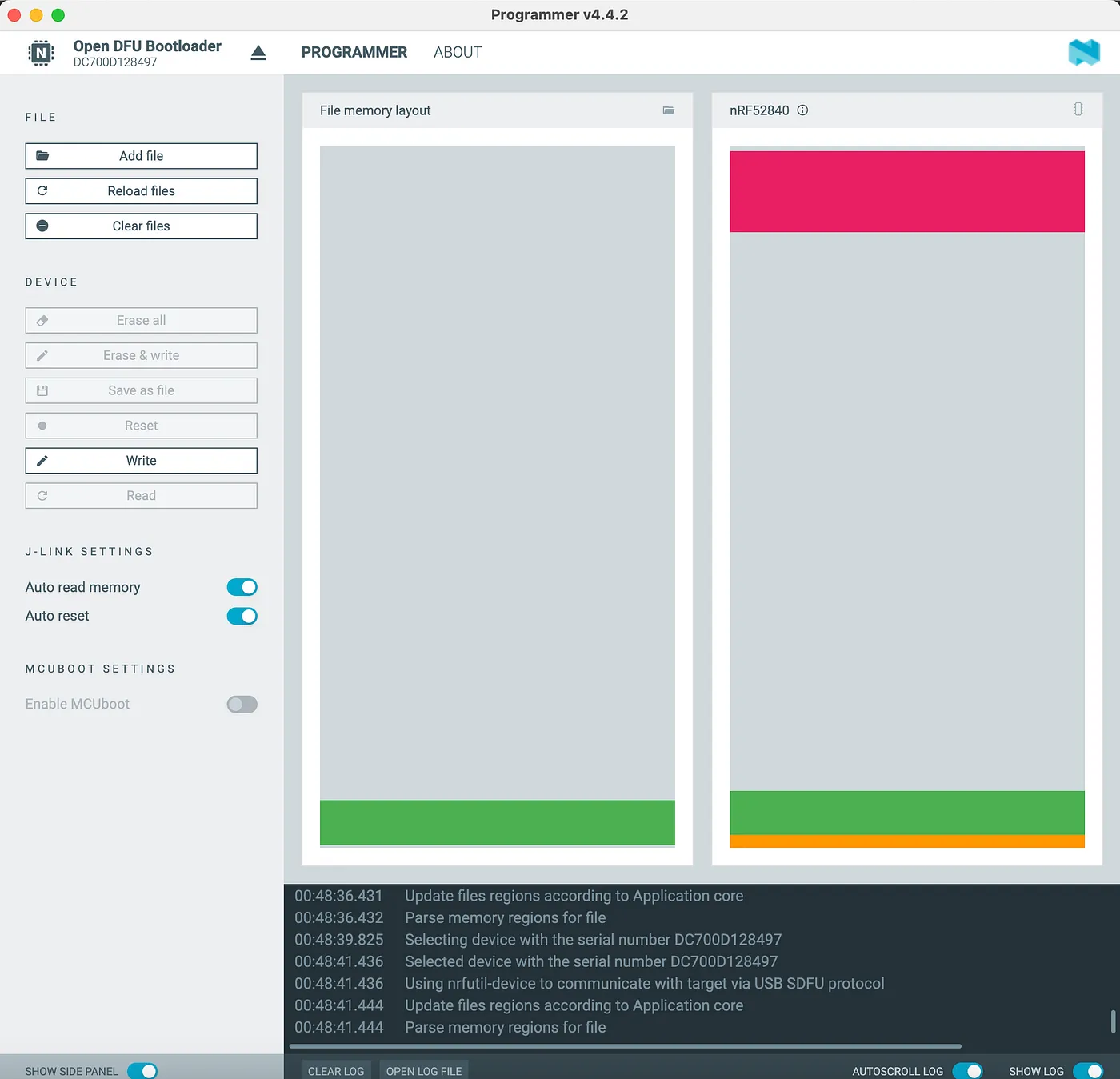Toggle Auto read memory switch
Screen dimensions: 1120x1079
click(x=242, y=587)
